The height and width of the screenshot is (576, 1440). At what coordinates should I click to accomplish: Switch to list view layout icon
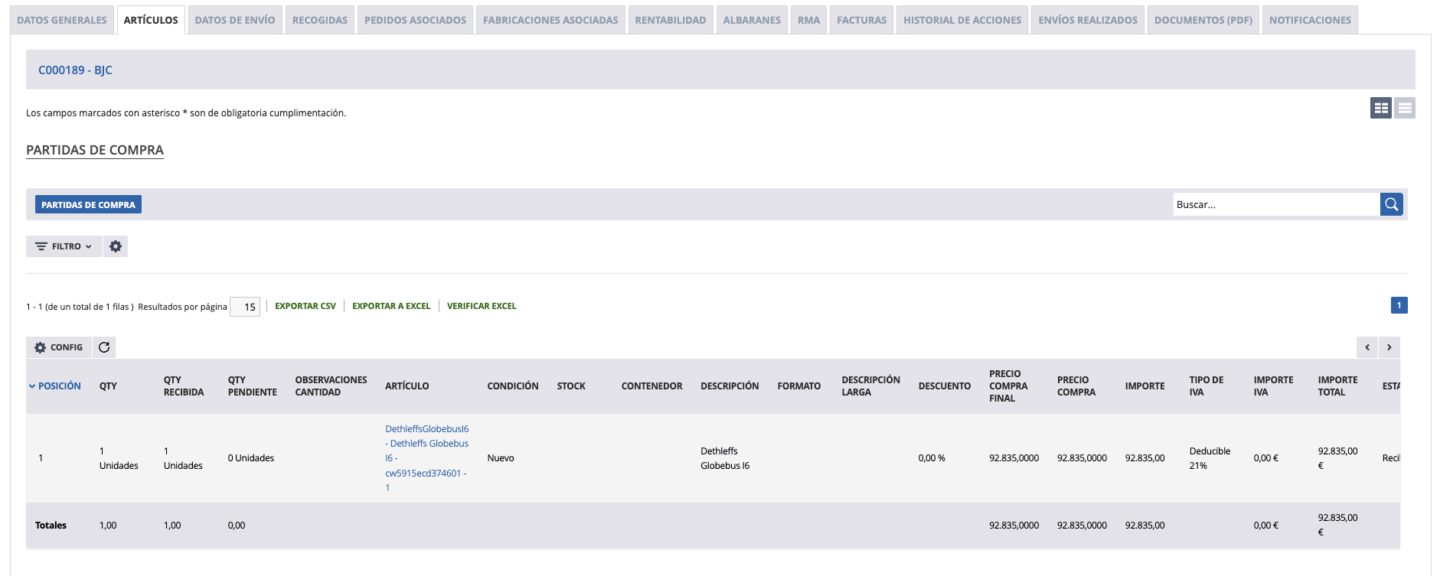point(1405,108)
